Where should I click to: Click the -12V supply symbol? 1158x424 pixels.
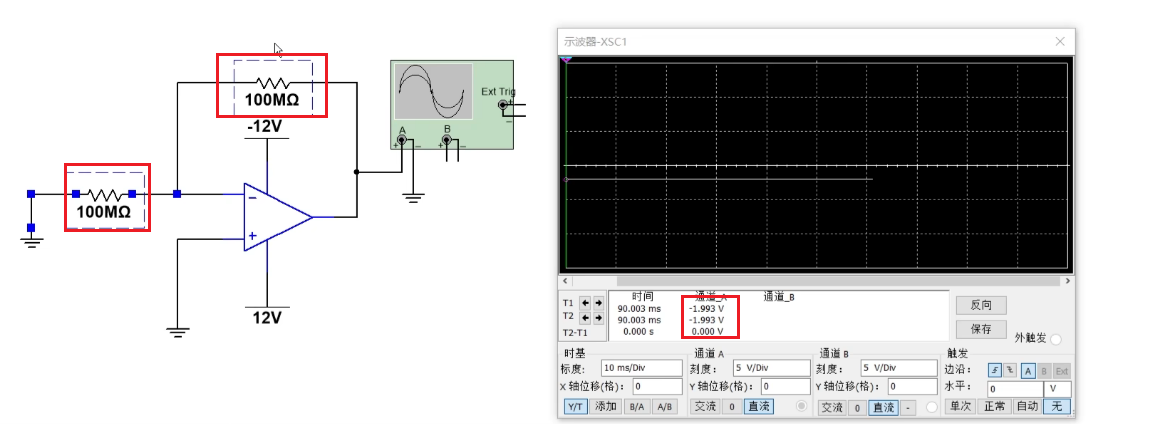266,127
